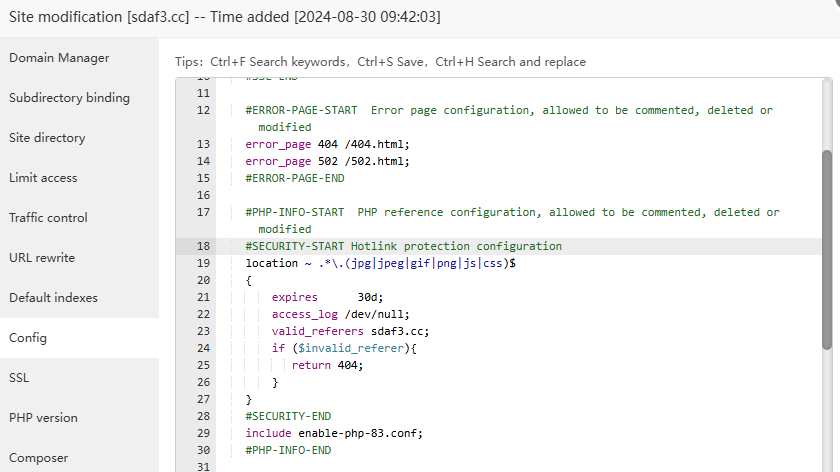840x472 pixels.
Task: Open Subdirectory binding section
Action: [69, 98]
